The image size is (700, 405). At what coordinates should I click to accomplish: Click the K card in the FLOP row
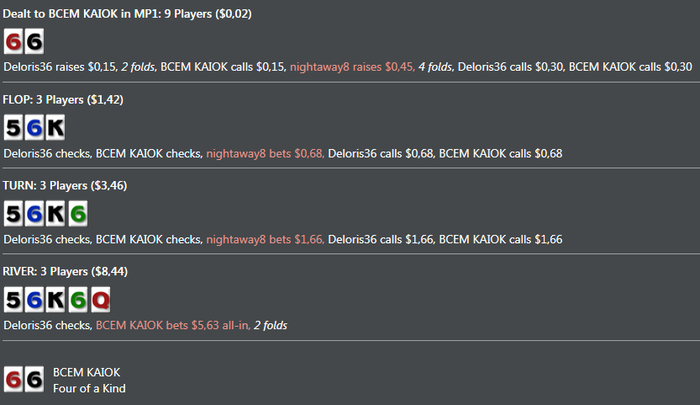point(55,128)
